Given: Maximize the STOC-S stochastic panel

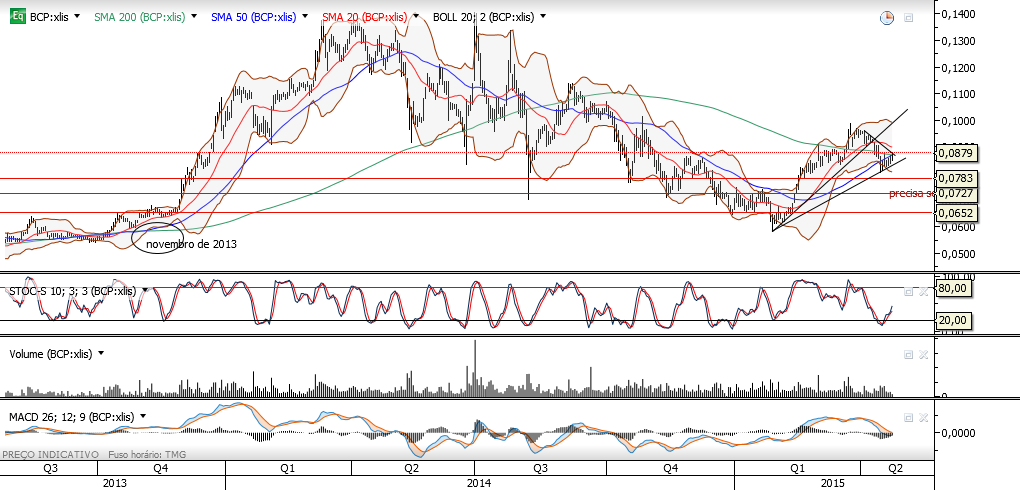Looking at the screenshot, I should click(x=909, y=292).
